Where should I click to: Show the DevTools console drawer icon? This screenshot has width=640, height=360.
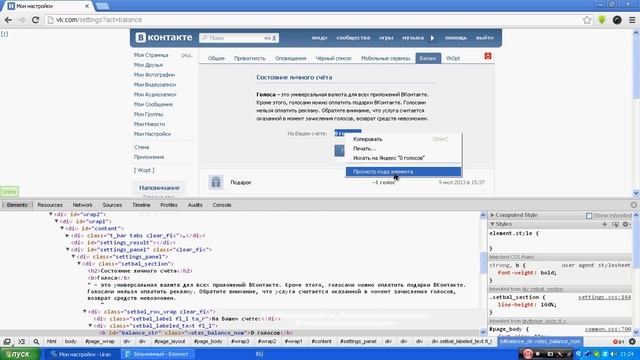coord(21,342)
